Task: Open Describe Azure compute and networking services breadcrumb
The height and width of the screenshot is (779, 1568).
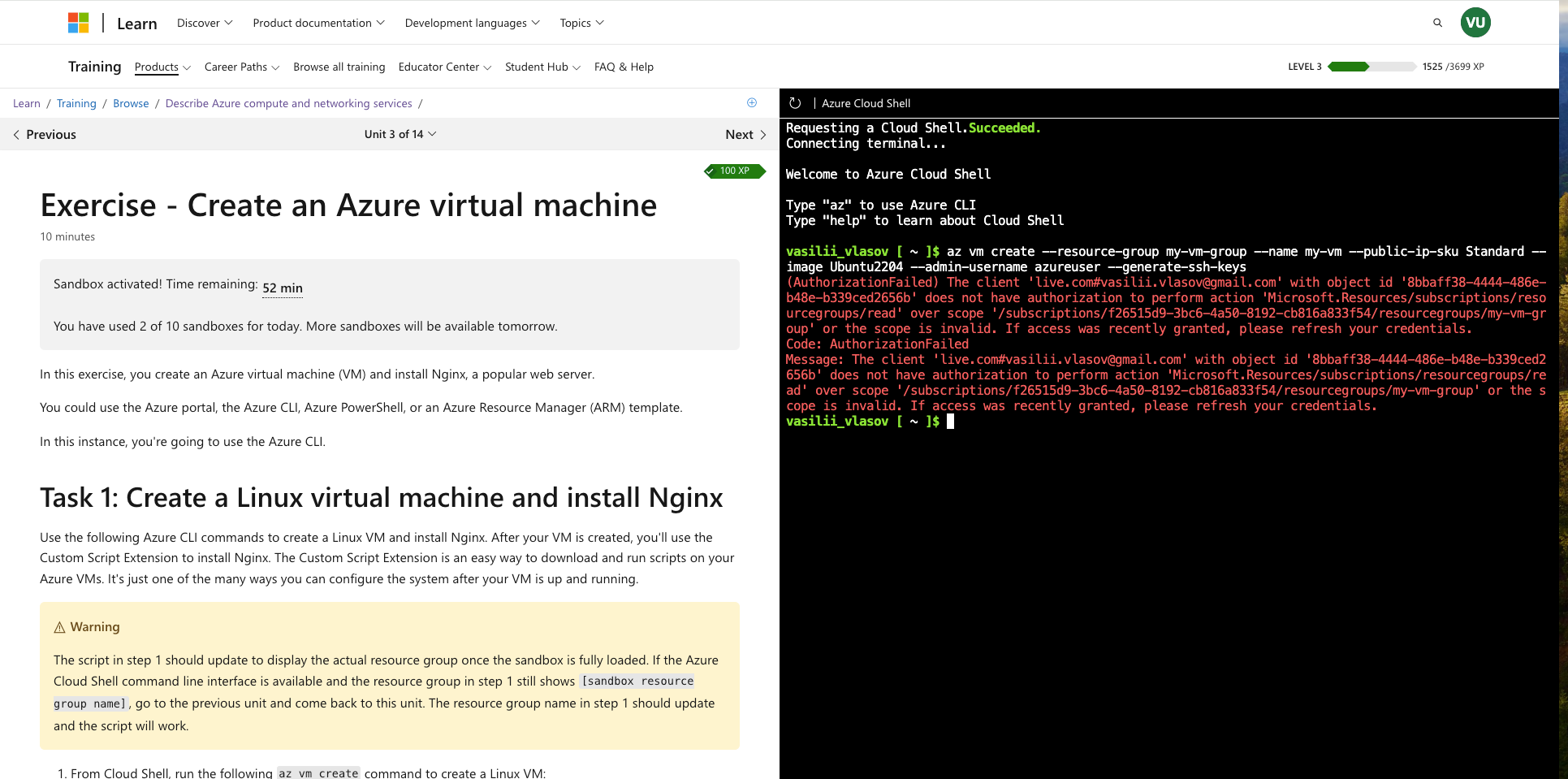Action: 289,103
